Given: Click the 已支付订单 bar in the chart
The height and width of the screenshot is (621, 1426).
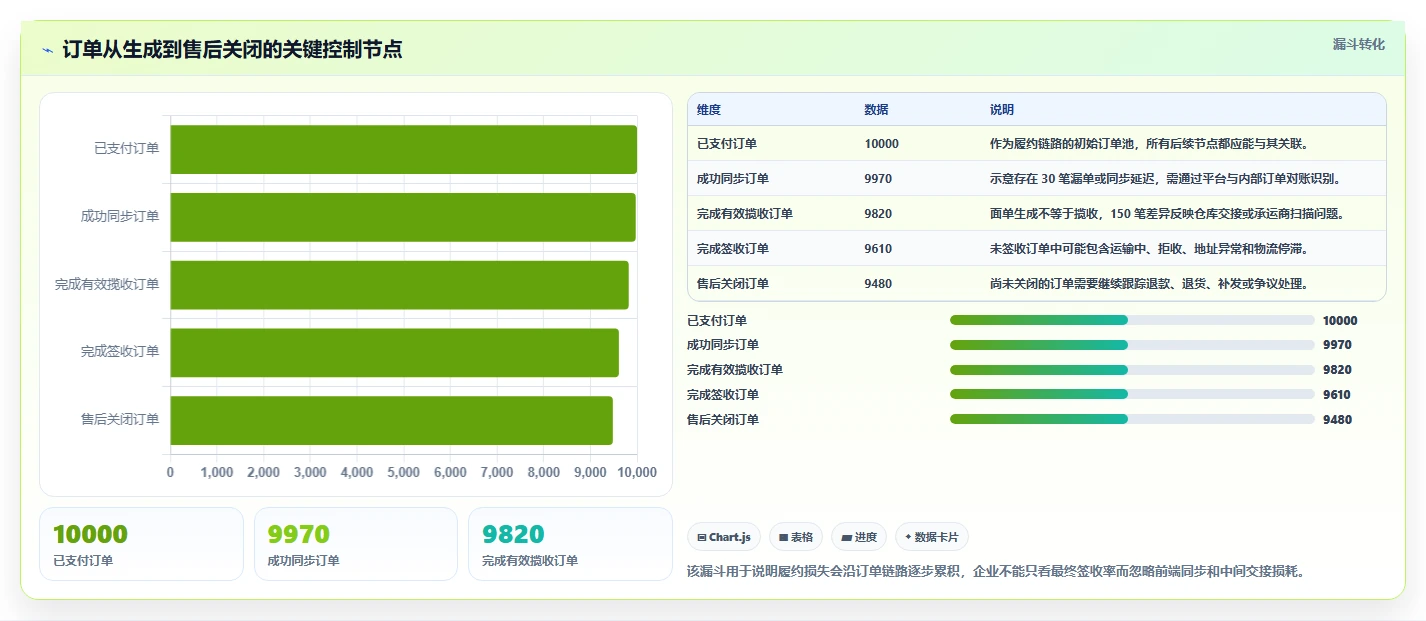Looking at the screenshot, I should coord(404,149).
